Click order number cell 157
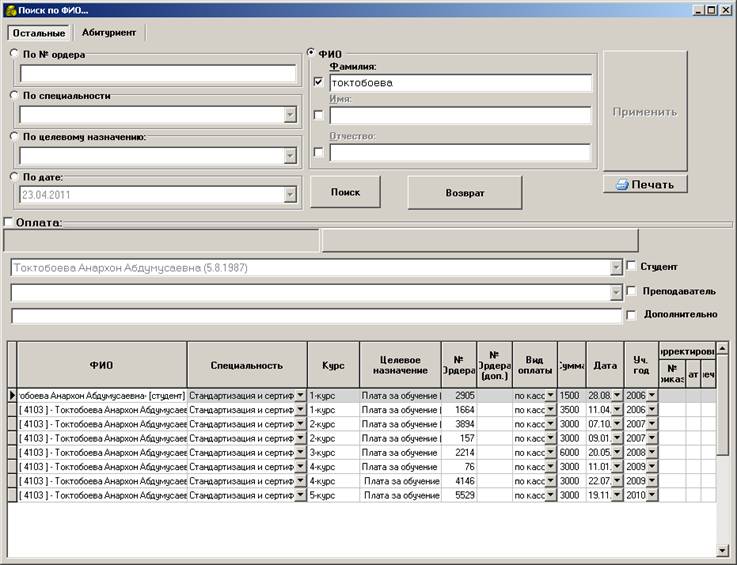Image resolution: width=737 pixels, height=565 pixels. click(459, 438)
